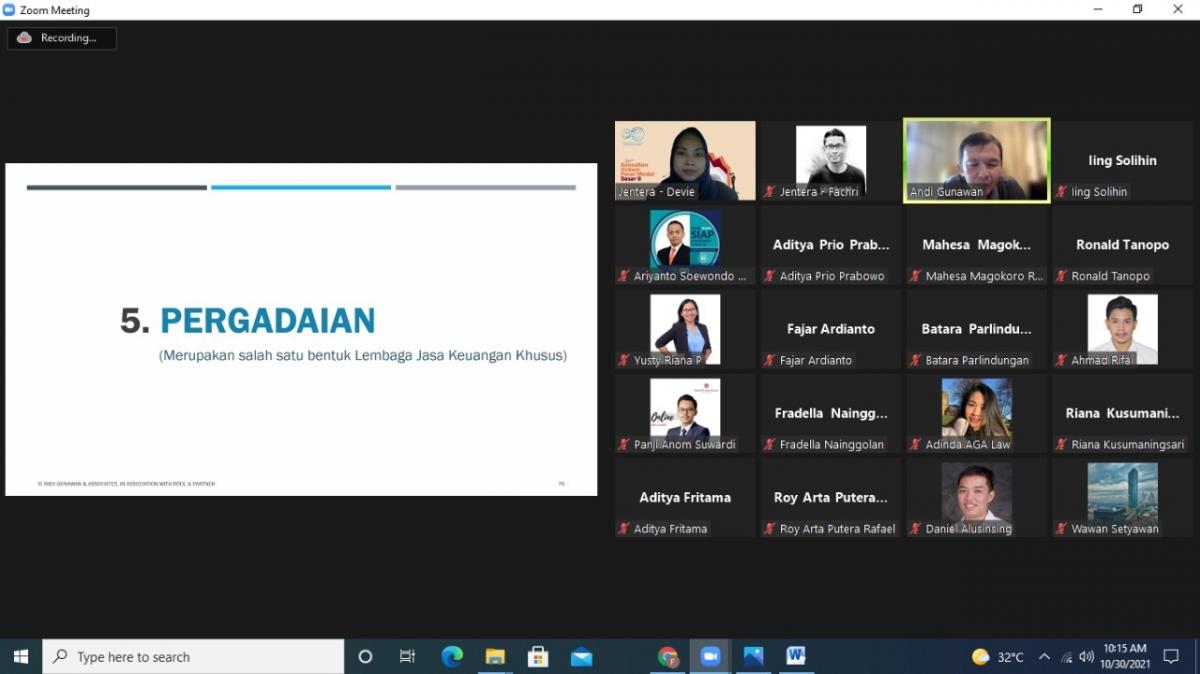
Task: Open the Windows Start menu
Action: (20, 656)
